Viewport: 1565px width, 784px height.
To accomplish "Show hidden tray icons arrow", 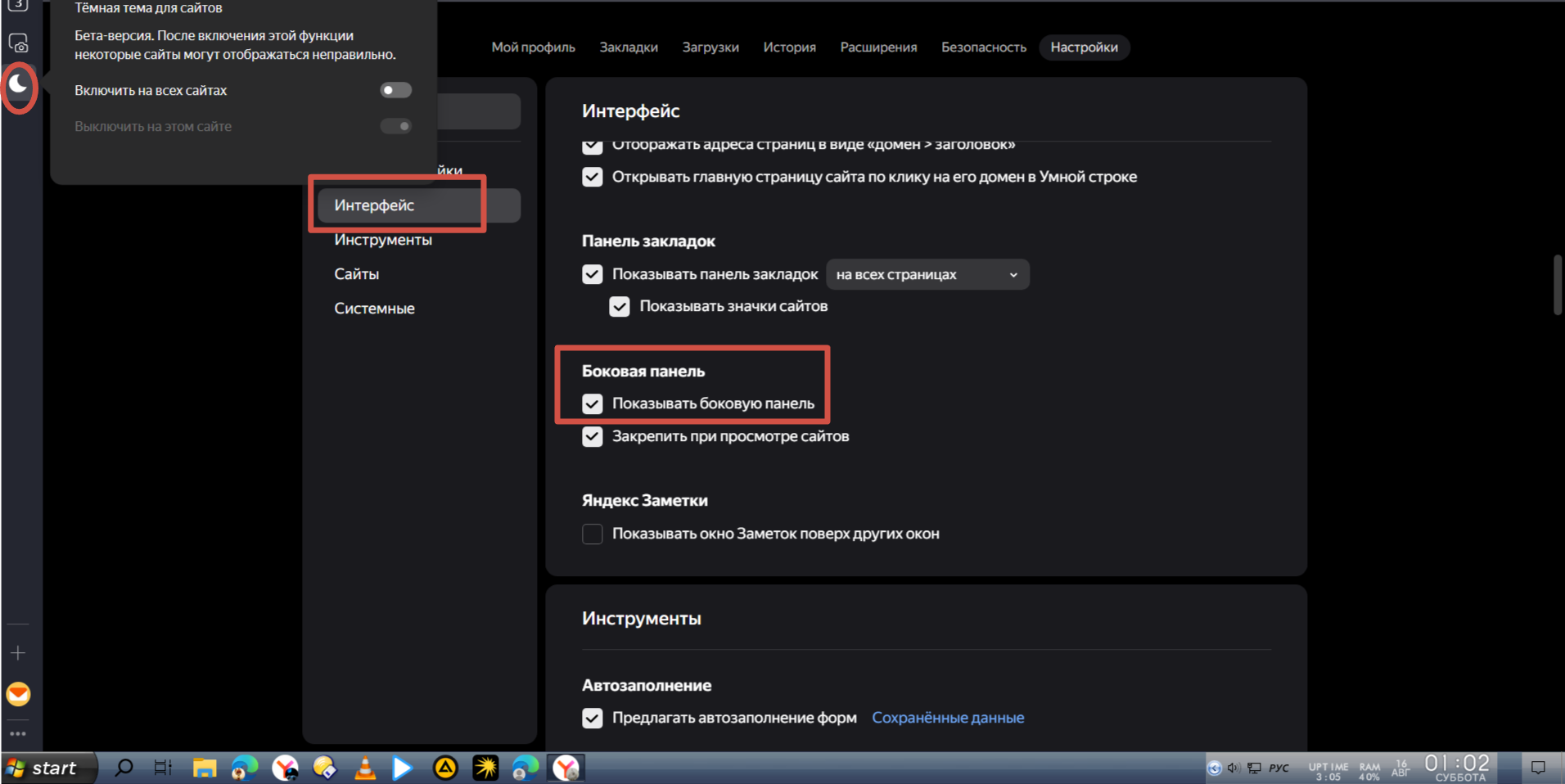I will pyautogui.click(x=1215, y=768).
